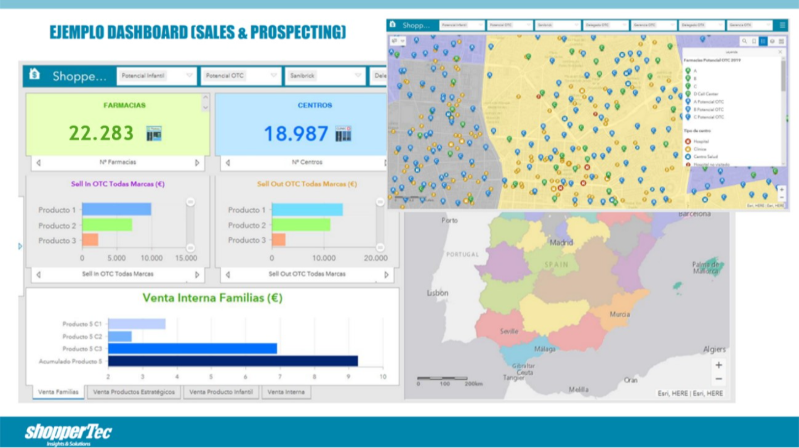Open the Venta Producto Infantil tab
Viewport: 799px width, 448px height.
point(222,392)
